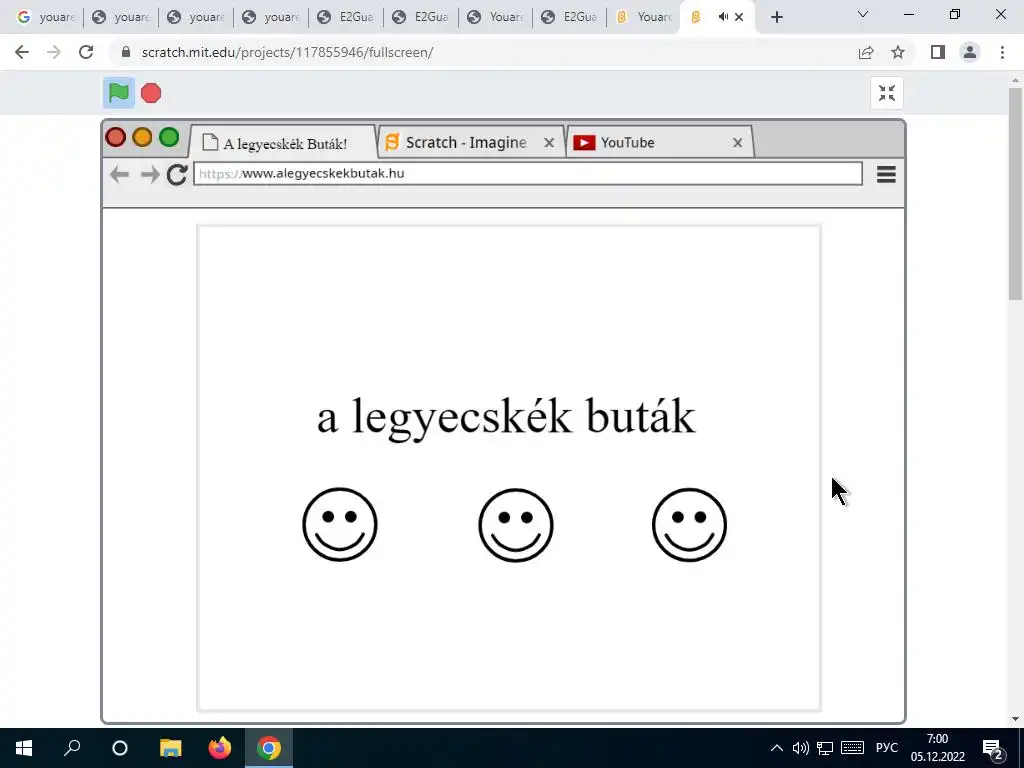Expand Chrome tab search dropdown
This screenshot has width=1024, height=768.
[x=863, y=14]
